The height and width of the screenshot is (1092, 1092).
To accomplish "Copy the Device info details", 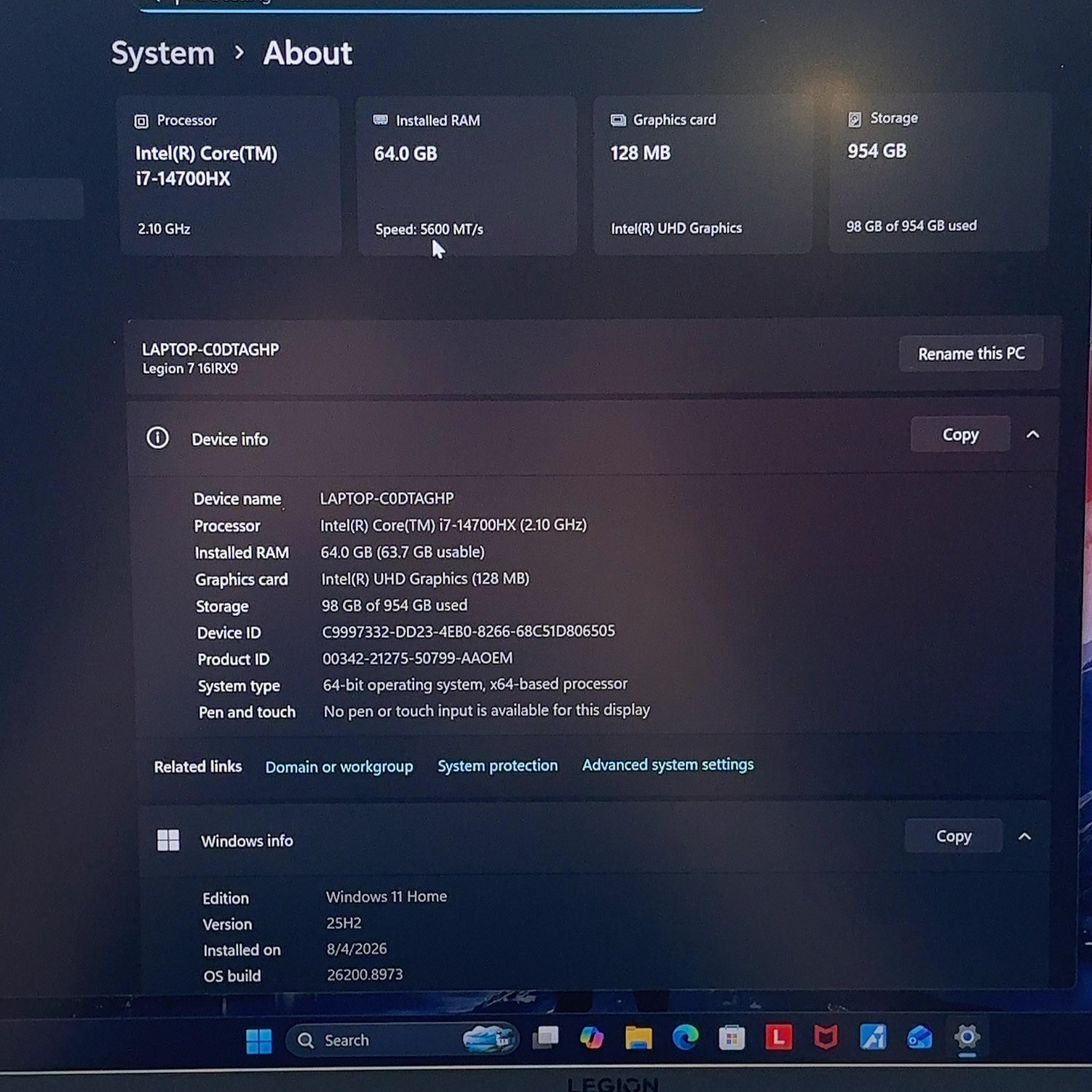I will [960, 435].
